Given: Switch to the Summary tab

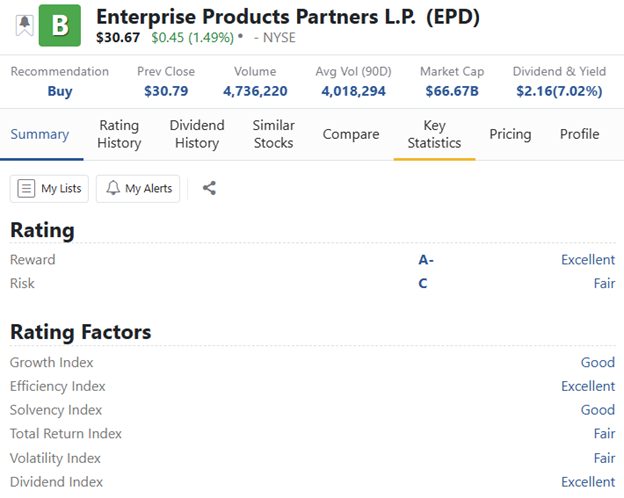Looking at the screenshot, I should pos(40,134).
